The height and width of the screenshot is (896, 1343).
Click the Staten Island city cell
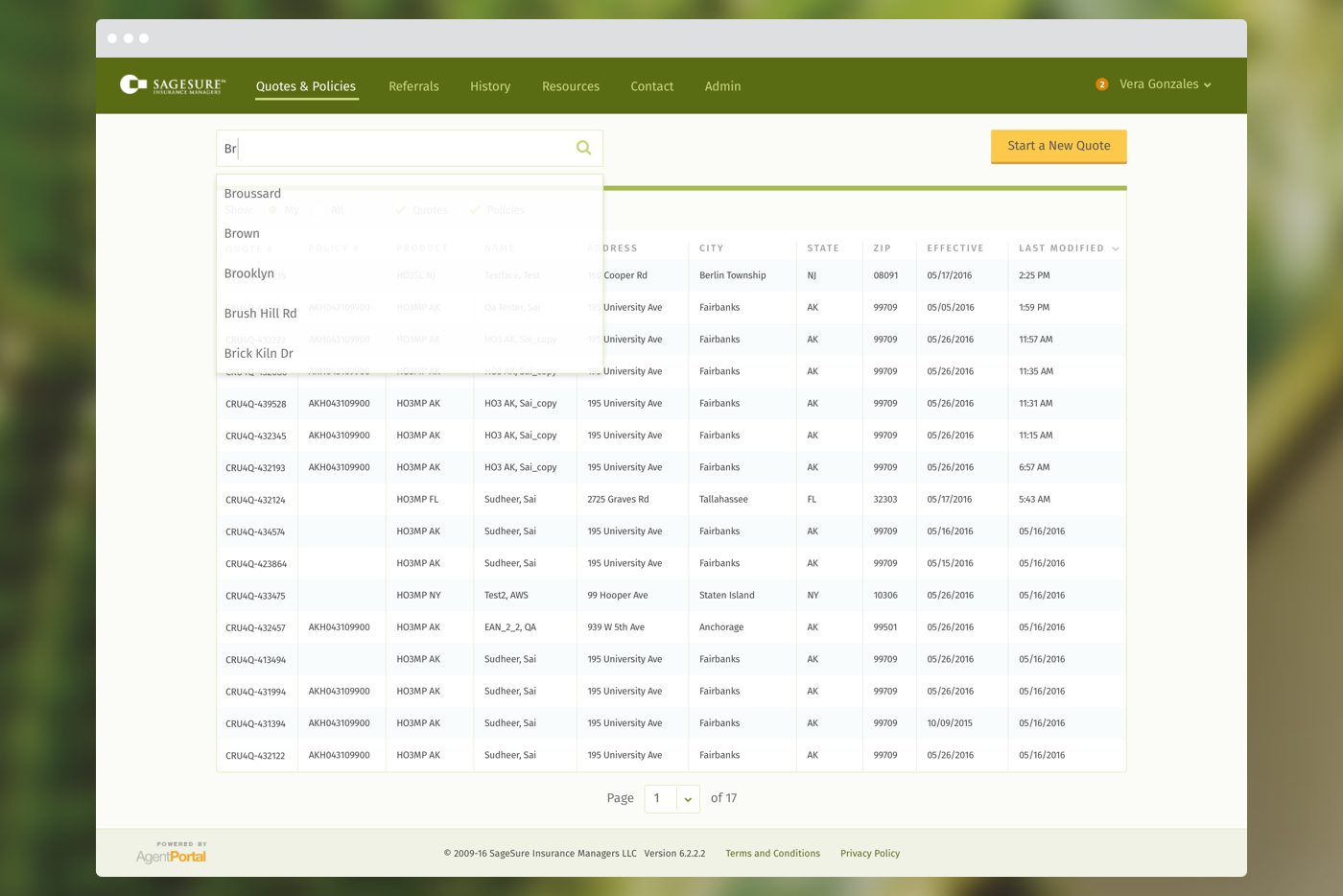(727, 595)
